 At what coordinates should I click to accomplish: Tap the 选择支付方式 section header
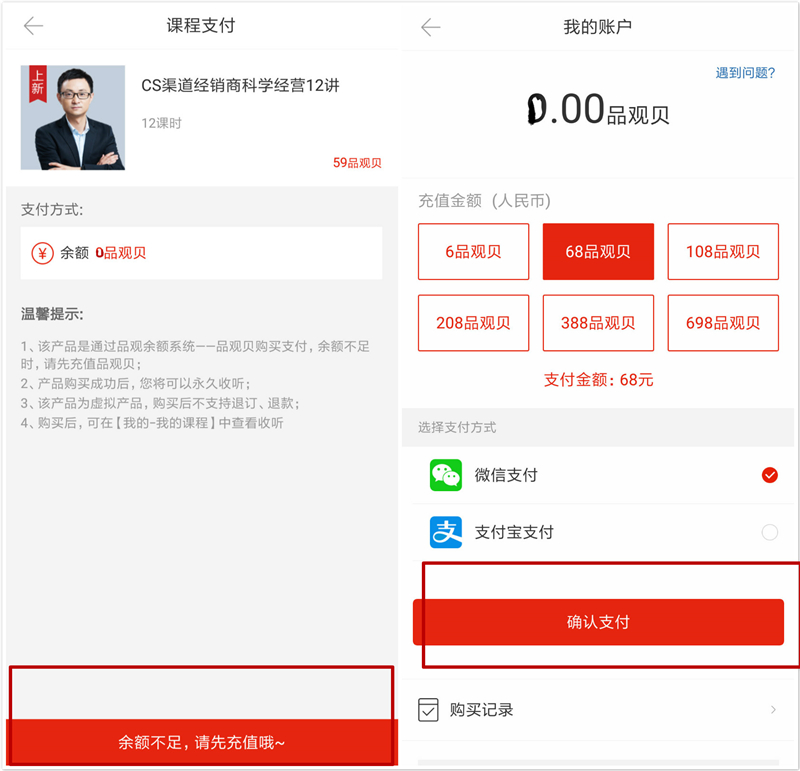pyautogui.click(x=457, y=427)
